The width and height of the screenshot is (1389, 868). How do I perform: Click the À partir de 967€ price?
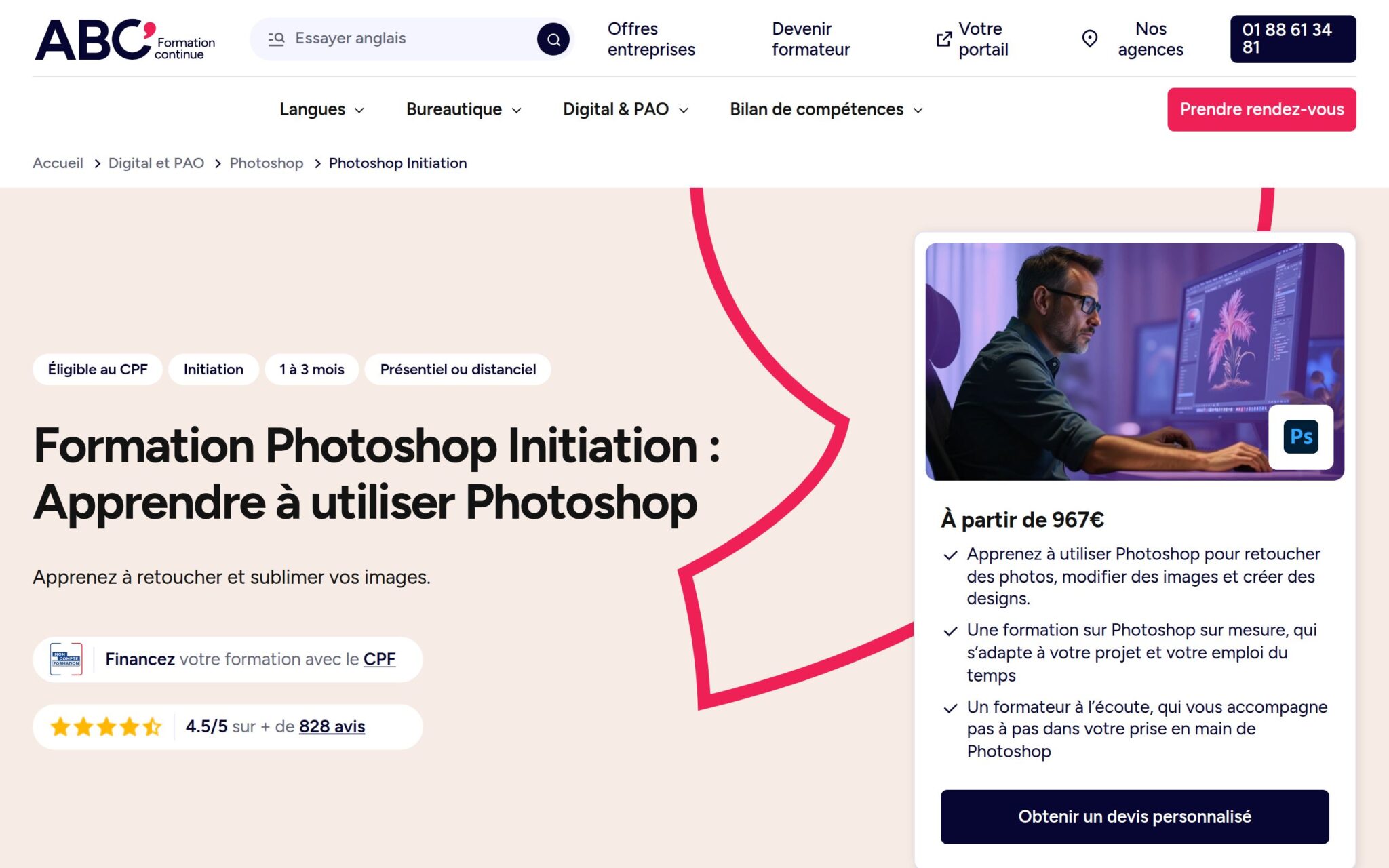pos(1022,520)
